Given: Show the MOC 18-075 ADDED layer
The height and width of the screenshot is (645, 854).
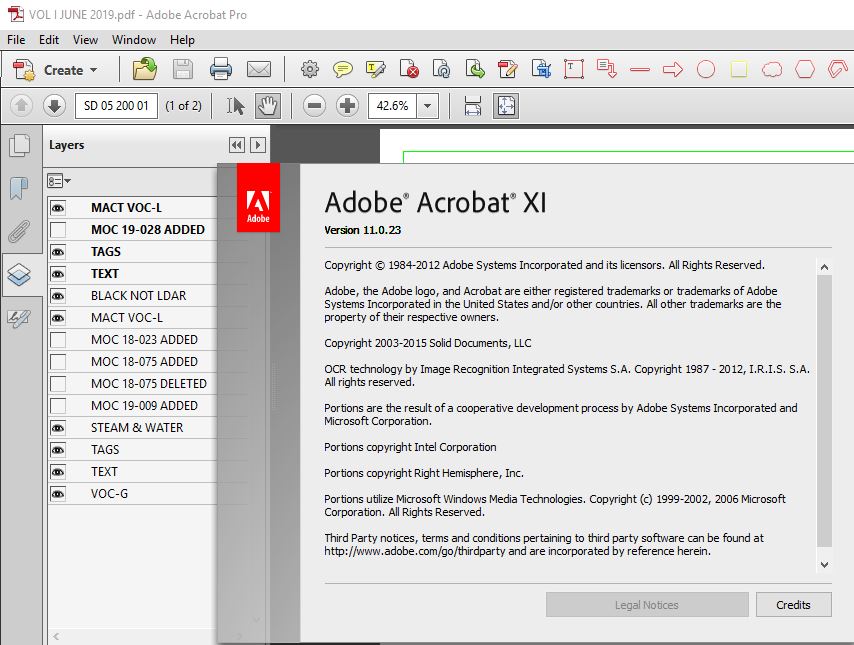Looking at the screenshot, I should click(58, 362).
